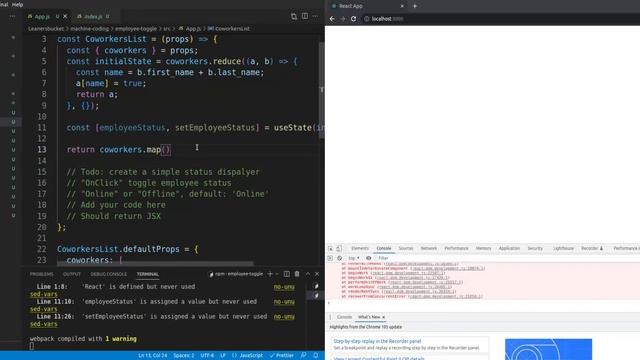Select the first terminal instance in list
The width and height of the screenshot is (640, 360).
316,286
